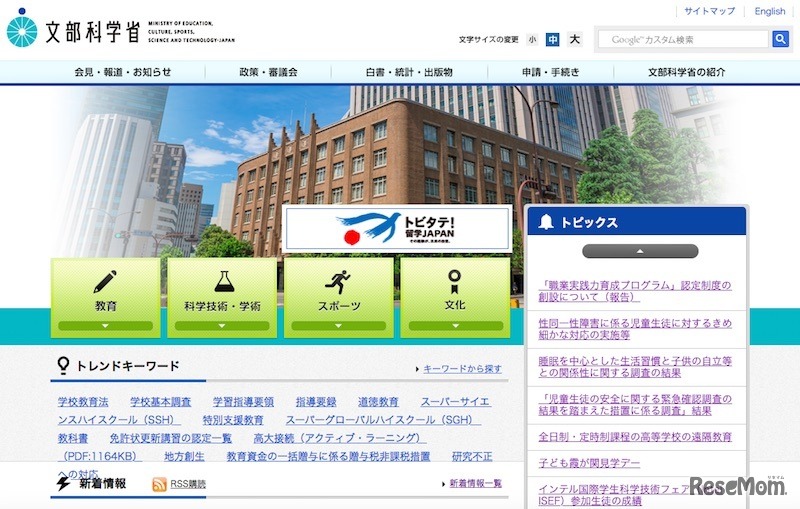Click the MEXT logo at top left
The width and height of the screenshot is (800, 509).
point(120,30)
